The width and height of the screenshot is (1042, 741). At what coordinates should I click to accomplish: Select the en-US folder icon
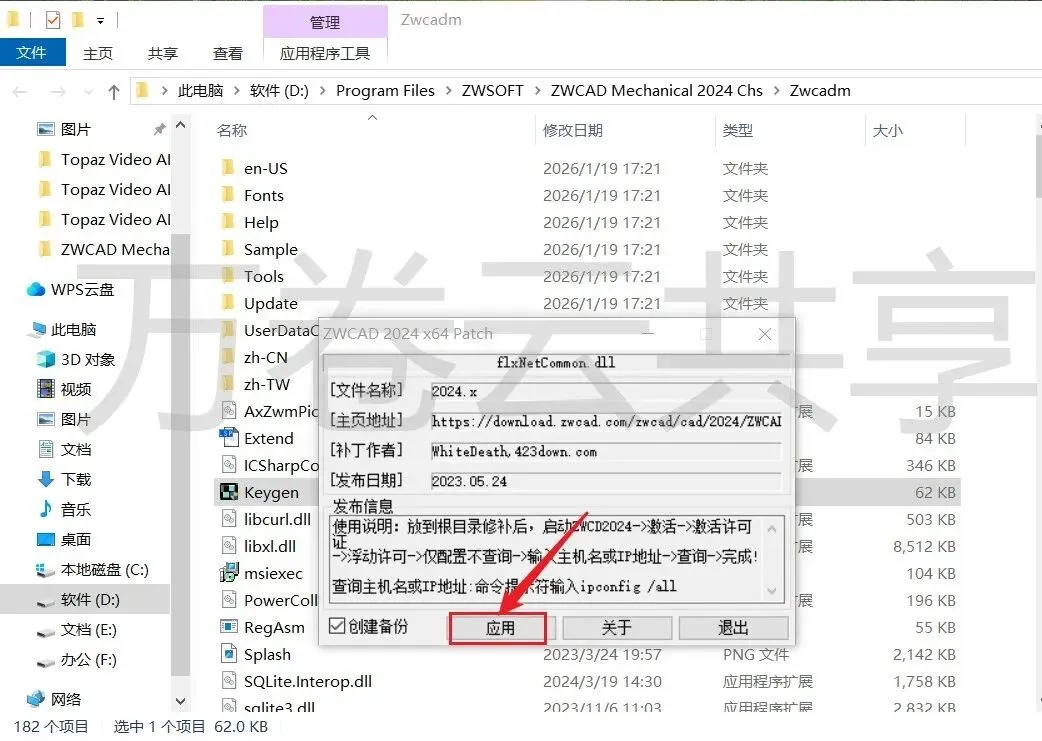pos(228,167)
